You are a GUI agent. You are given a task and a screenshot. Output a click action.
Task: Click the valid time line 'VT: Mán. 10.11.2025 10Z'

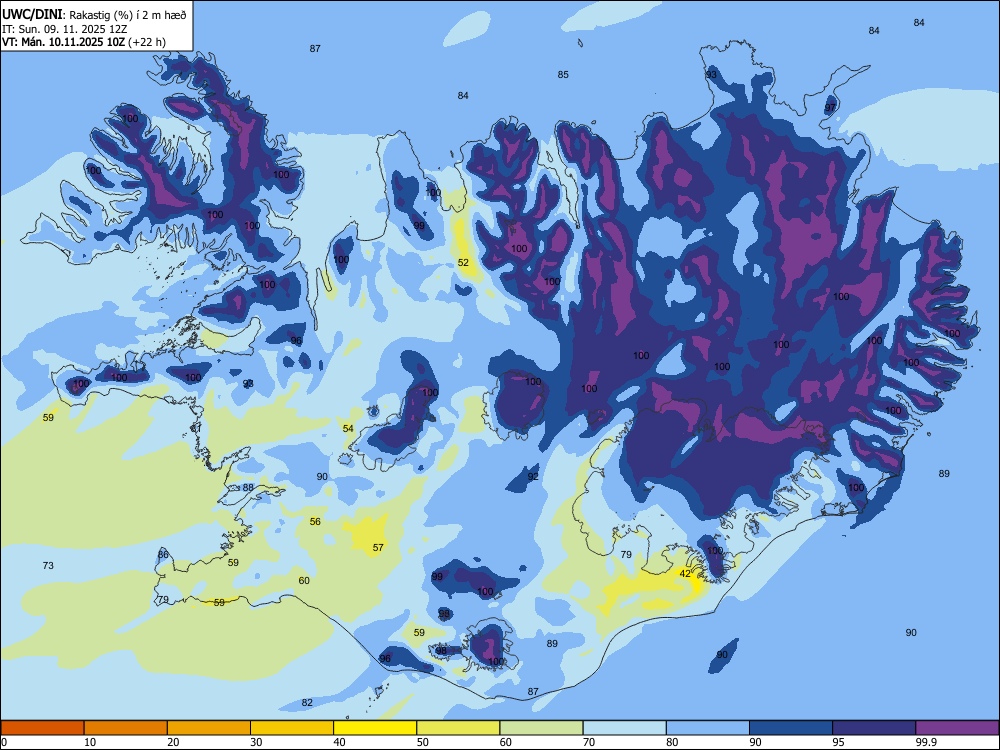point(64,42)
